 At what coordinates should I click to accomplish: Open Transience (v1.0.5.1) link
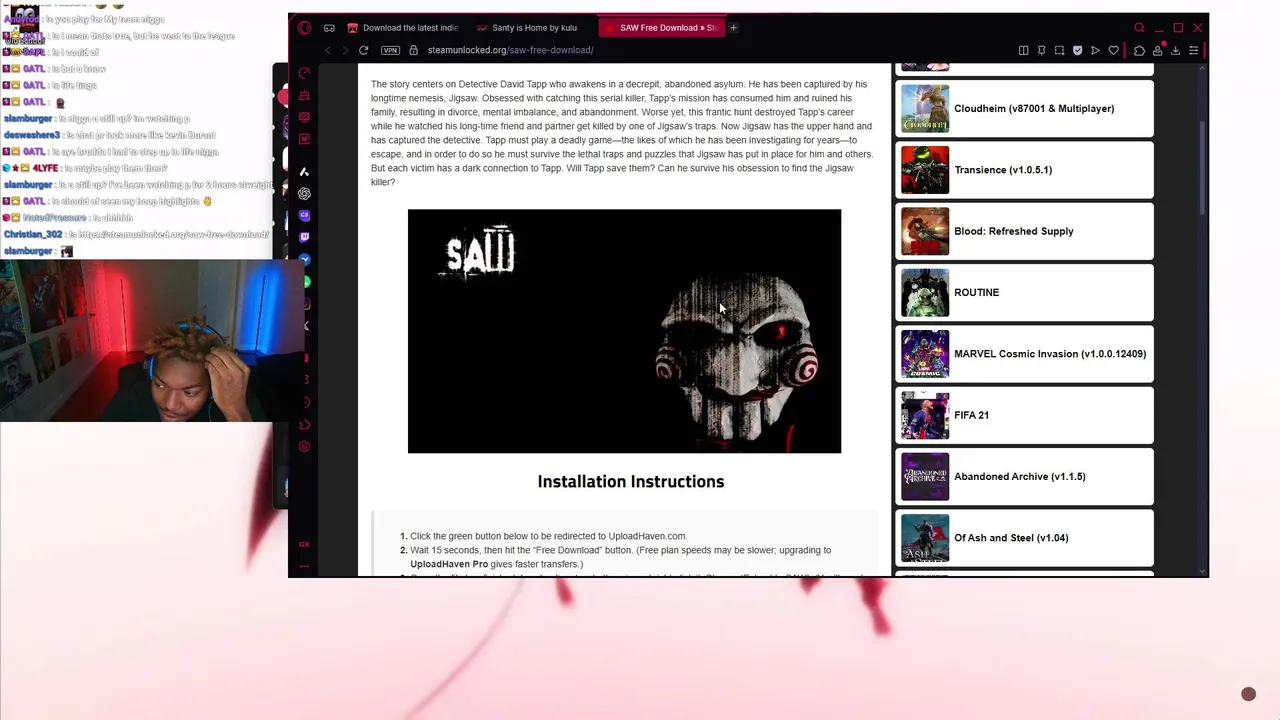tap(1003, 170)
